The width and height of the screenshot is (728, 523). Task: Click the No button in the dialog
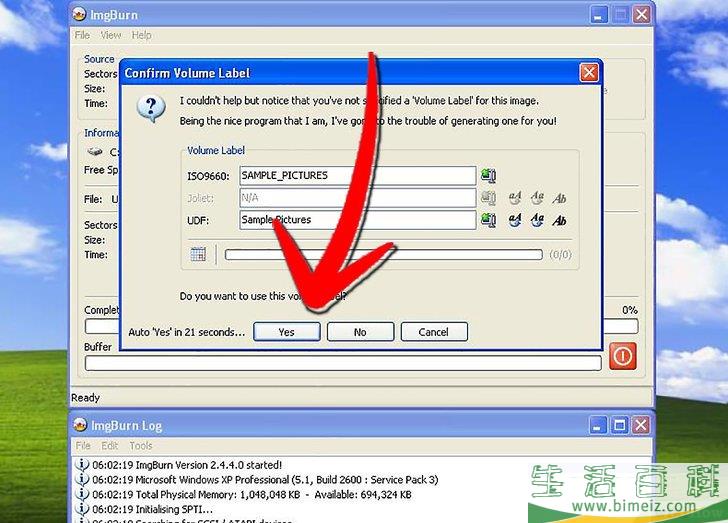(x=360, y=332)
